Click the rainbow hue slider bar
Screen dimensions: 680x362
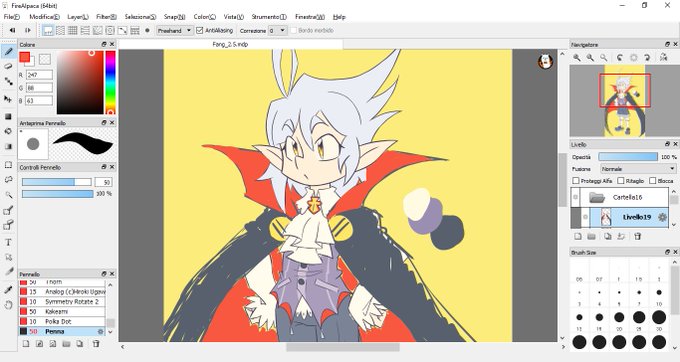[111, 82]
